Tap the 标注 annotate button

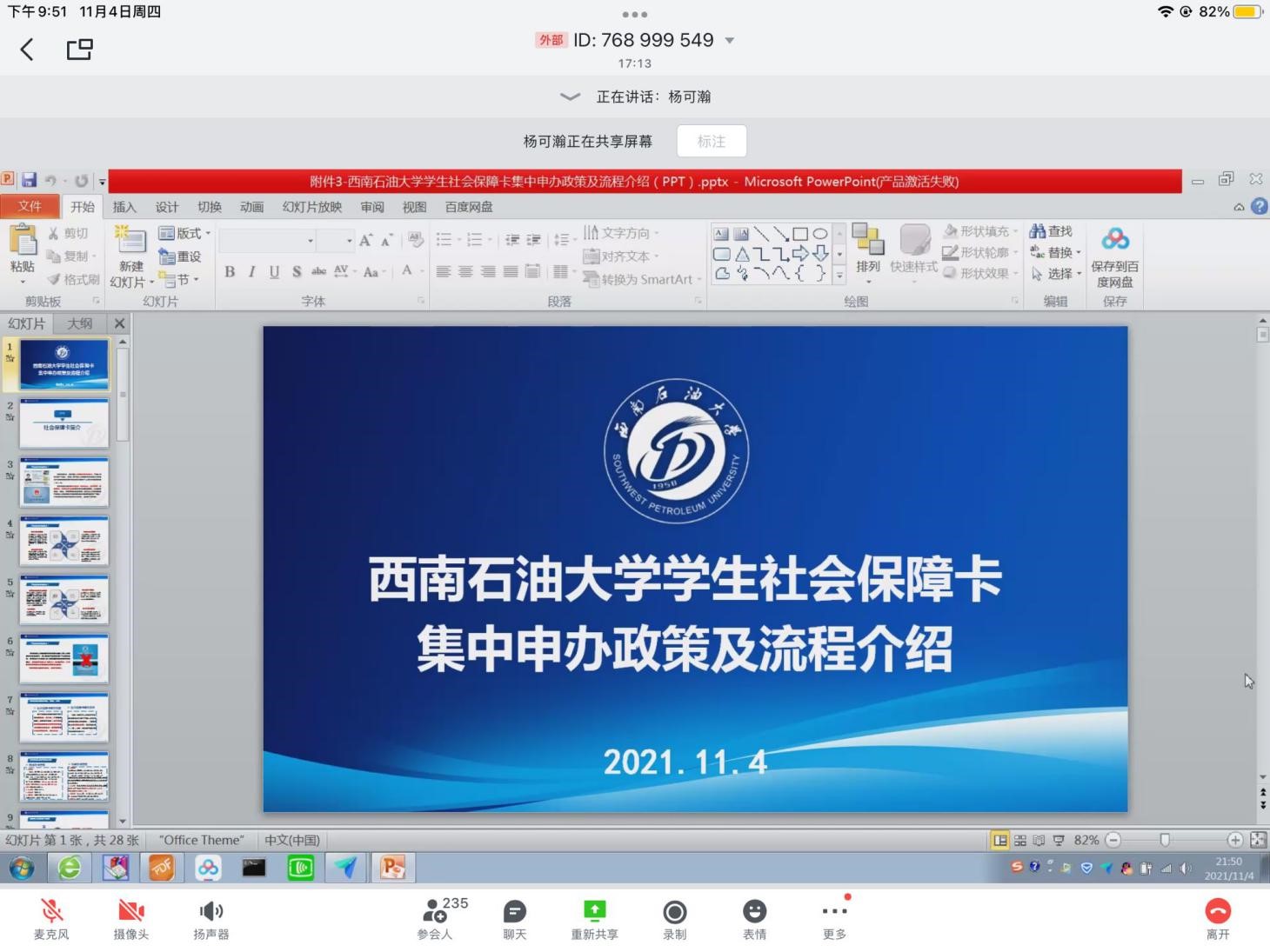pos(711,141)
